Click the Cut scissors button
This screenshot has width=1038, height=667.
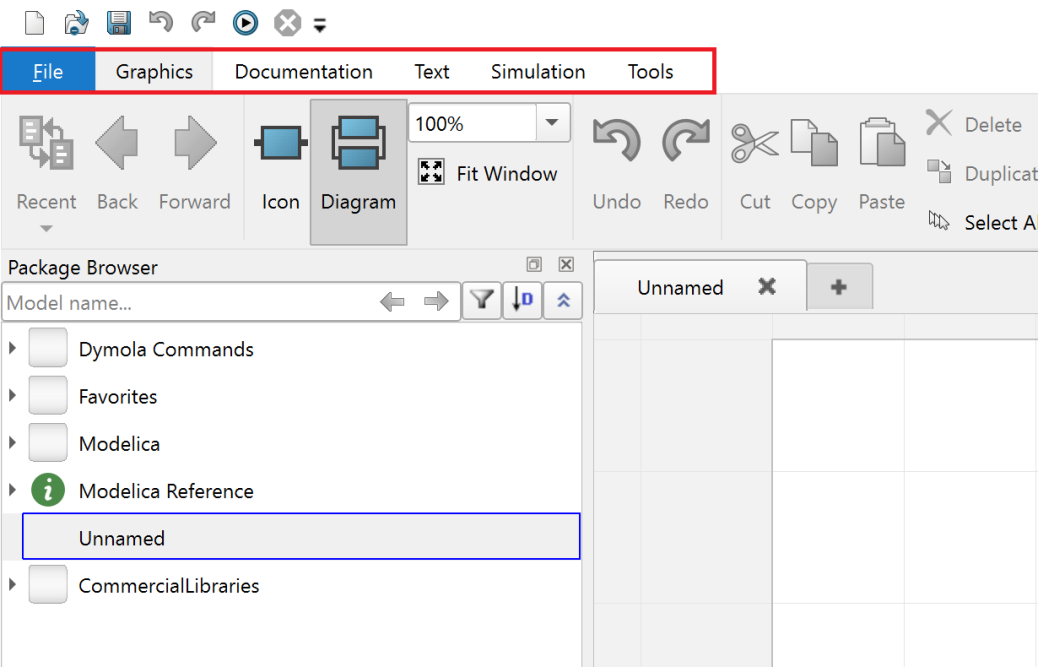(755, 163)
